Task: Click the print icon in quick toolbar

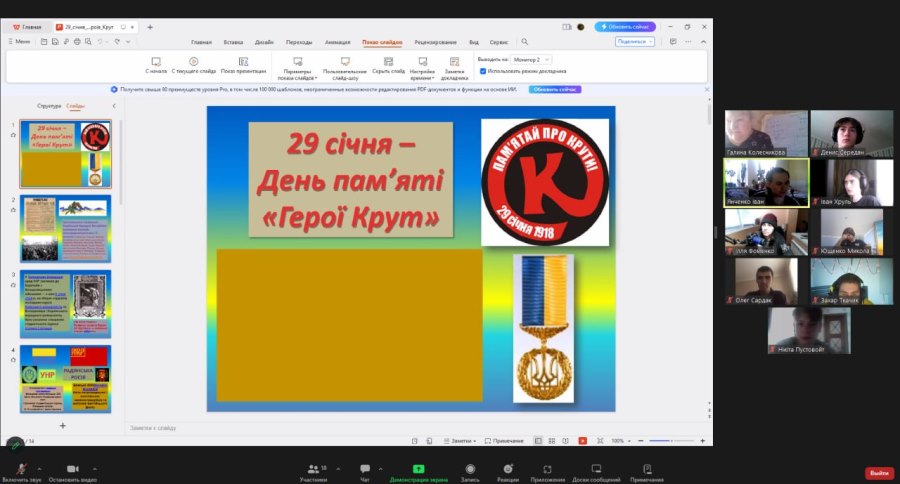Action: (77, 42)
